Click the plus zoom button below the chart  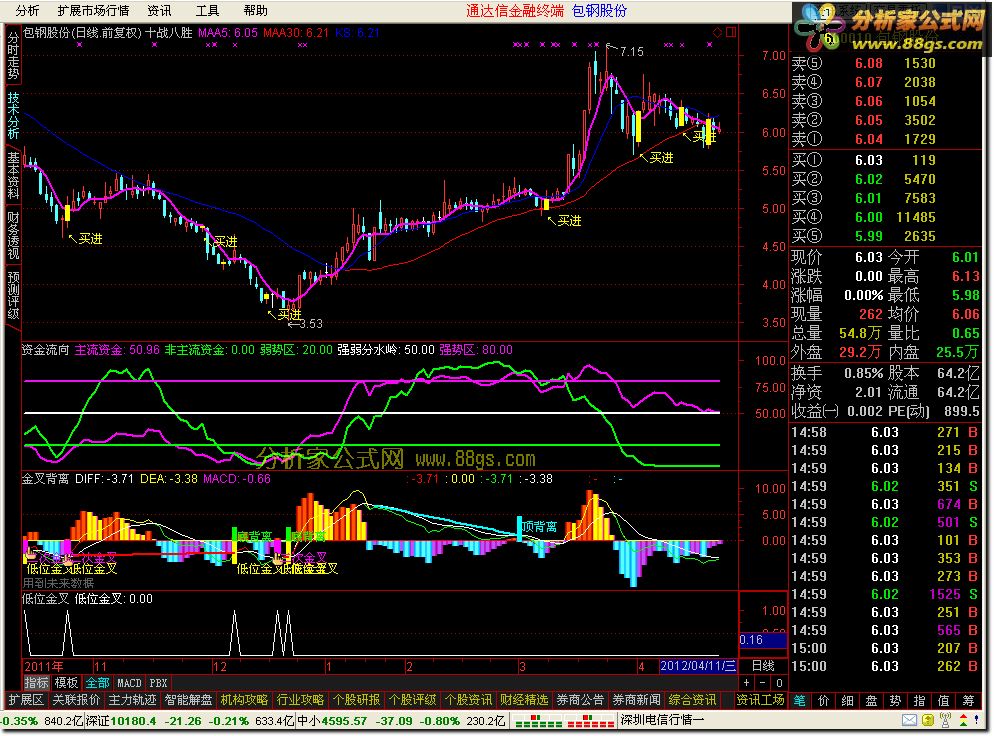tap(747, 683)
